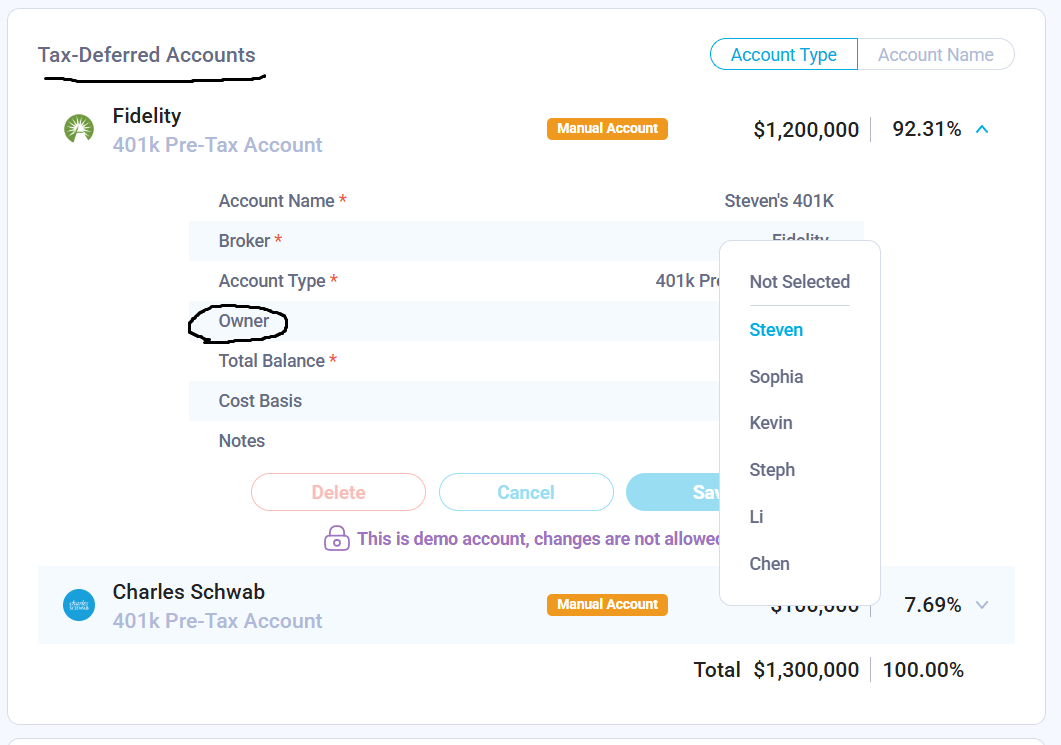Click the 7.69% percentage value

[932, 604]
